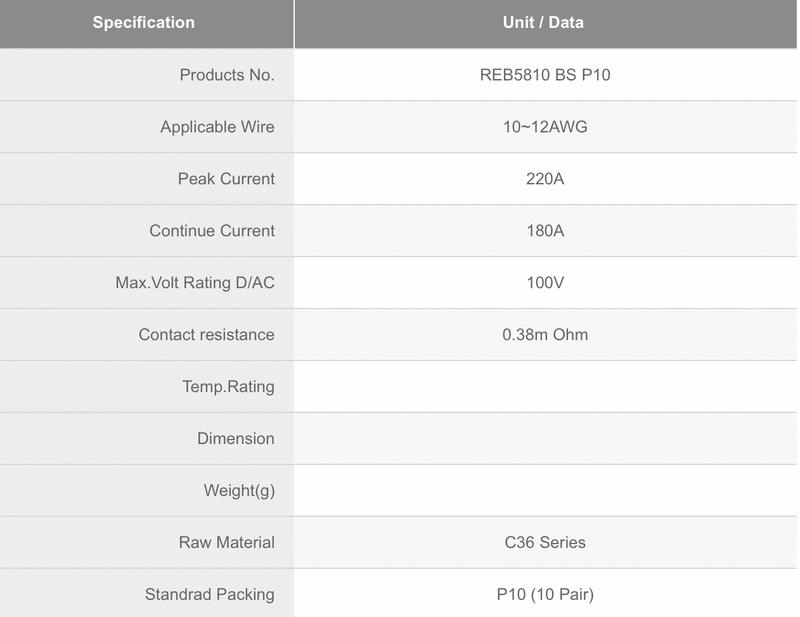Select the Continue Current label

[212, 231]
